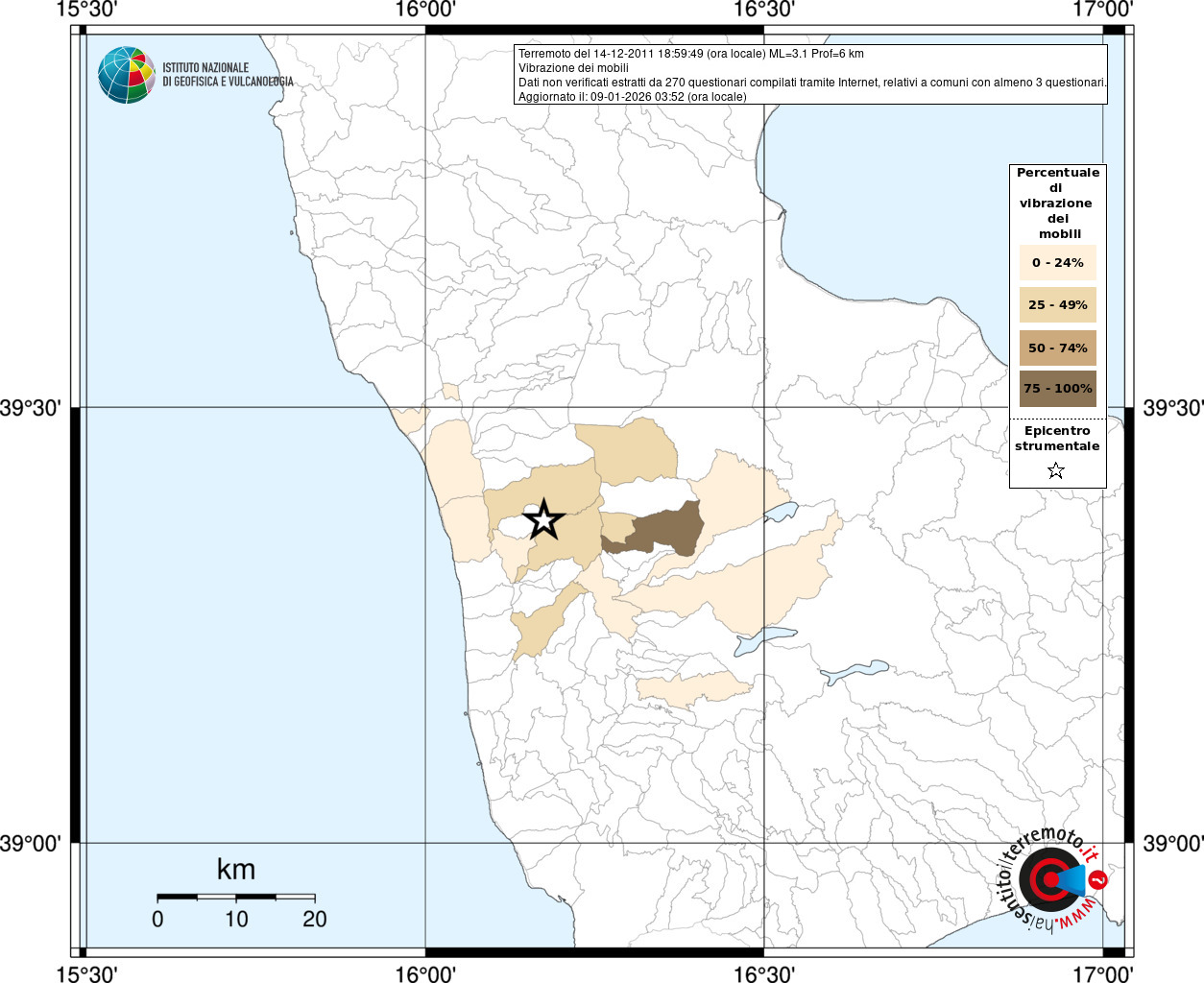Click the right axis label 39°30'
Screen dimensions: 1204x983
click(x=1172, y=408)
